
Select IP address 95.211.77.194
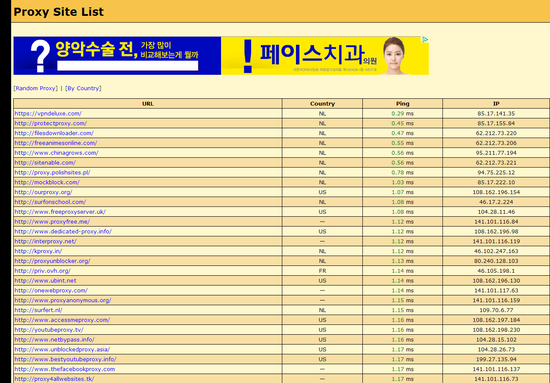496,153
